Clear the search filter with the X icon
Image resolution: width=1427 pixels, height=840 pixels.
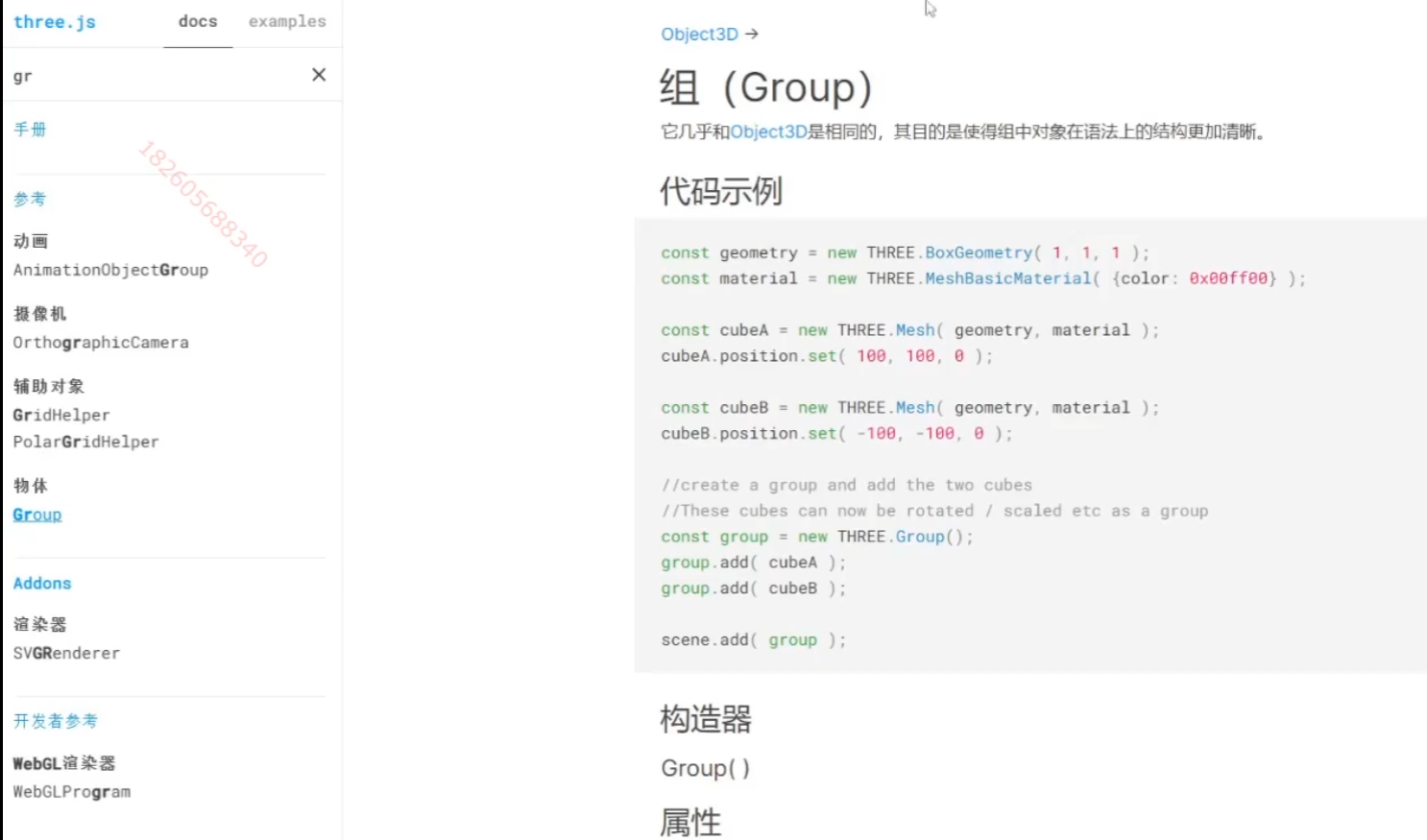pyautogui.click(x=319, y=75)
